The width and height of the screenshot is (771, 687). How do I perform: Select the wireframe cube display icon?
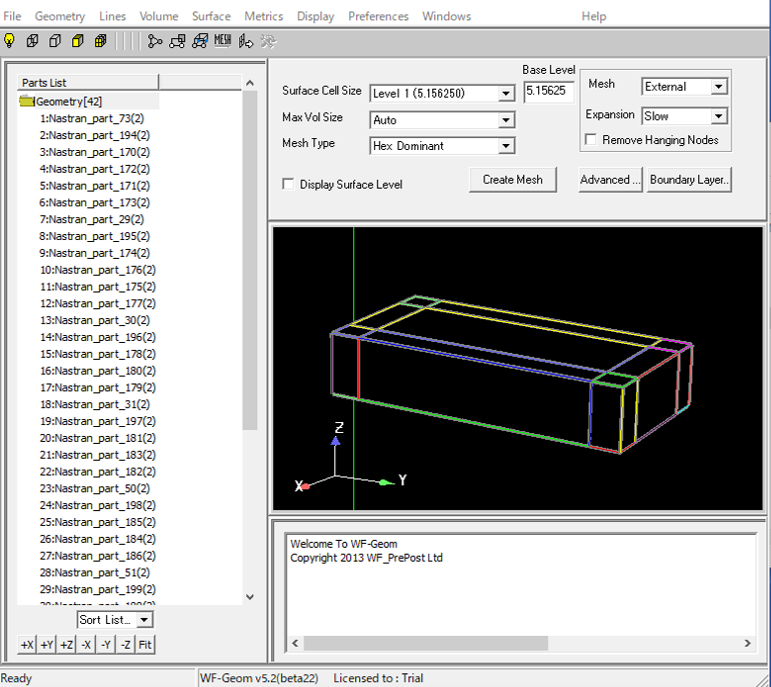click(x=32, y=41)
